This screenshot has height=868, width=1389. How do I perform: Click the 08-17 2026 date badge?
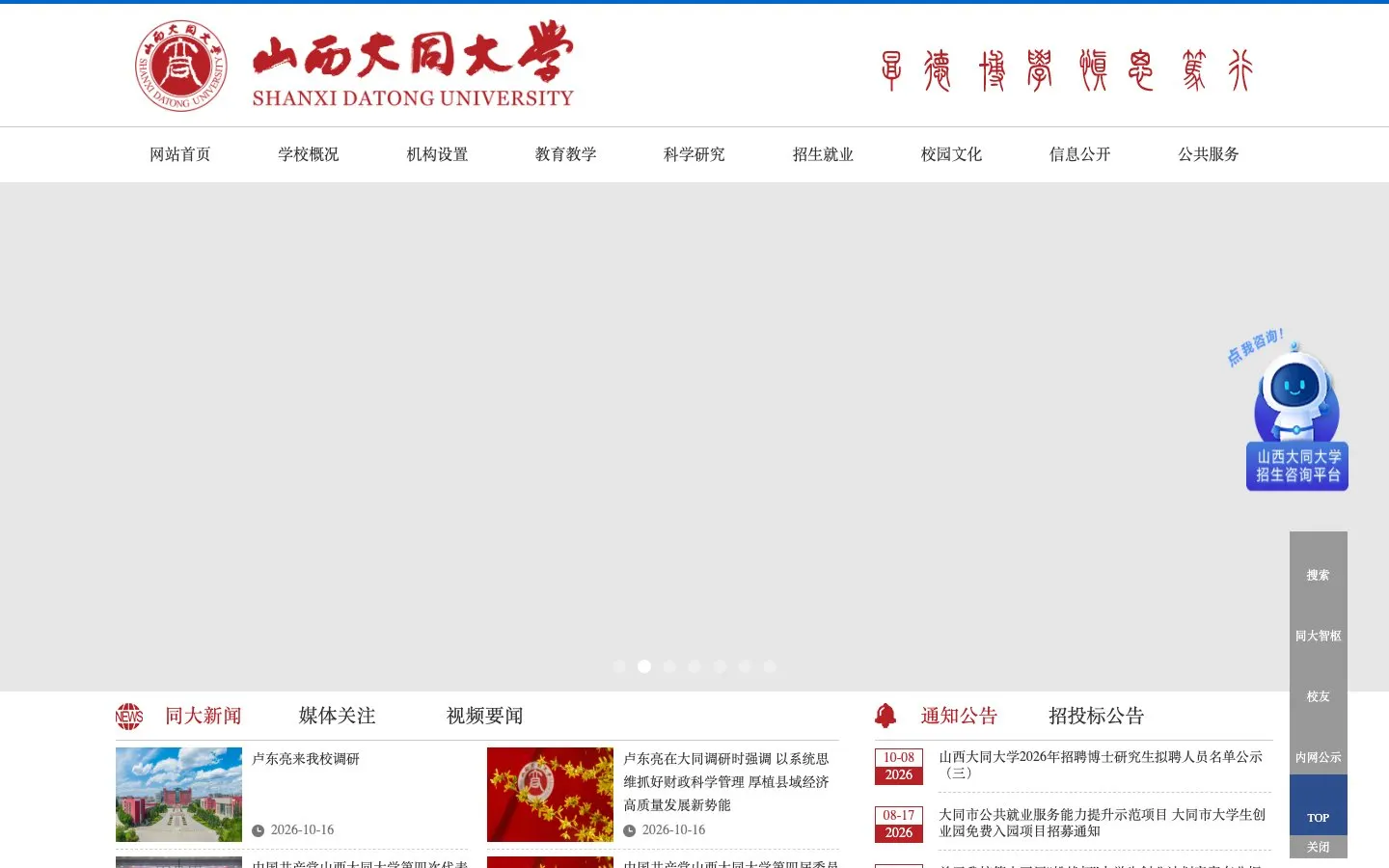pos(899,825)
